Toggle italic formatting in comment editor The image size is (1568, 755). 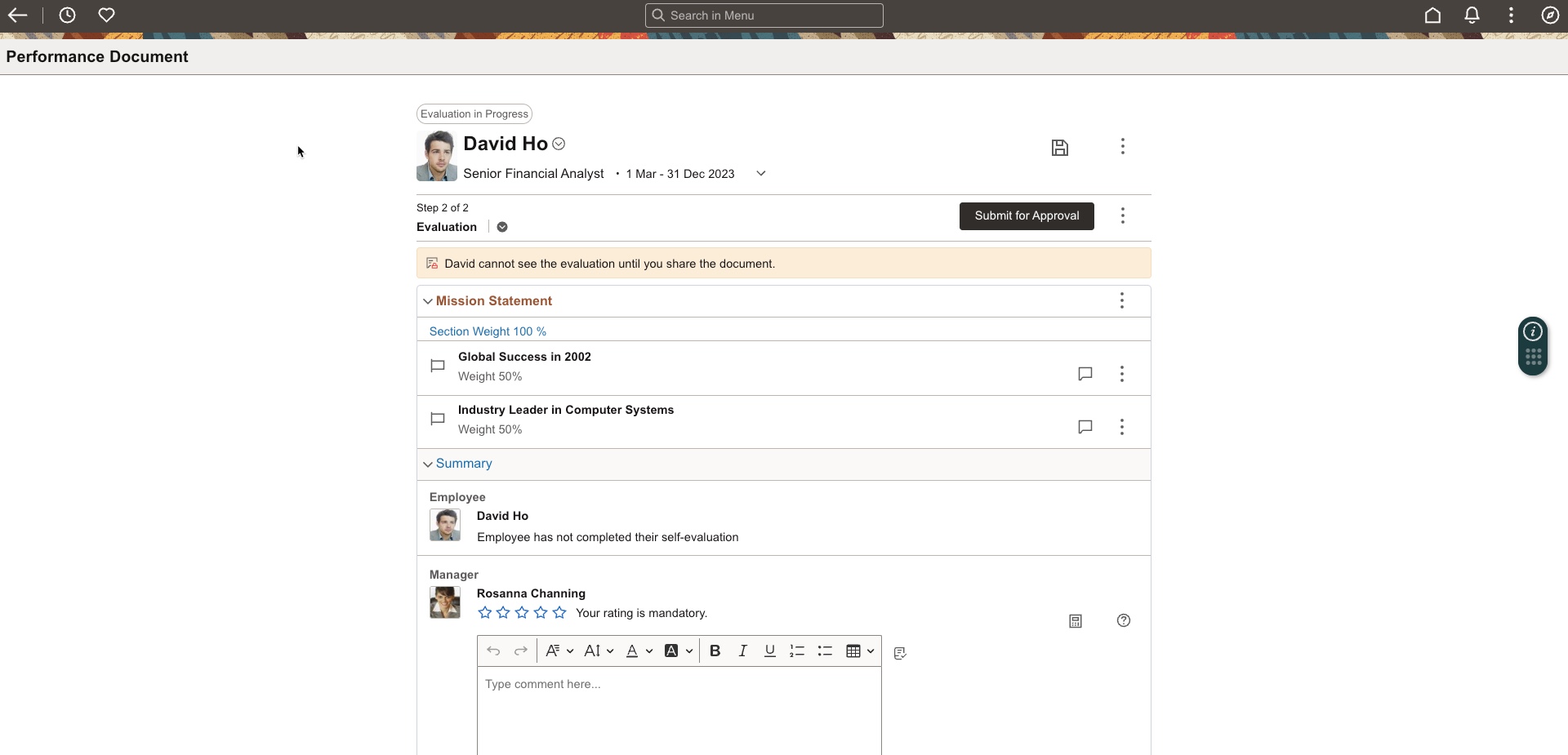742,651
